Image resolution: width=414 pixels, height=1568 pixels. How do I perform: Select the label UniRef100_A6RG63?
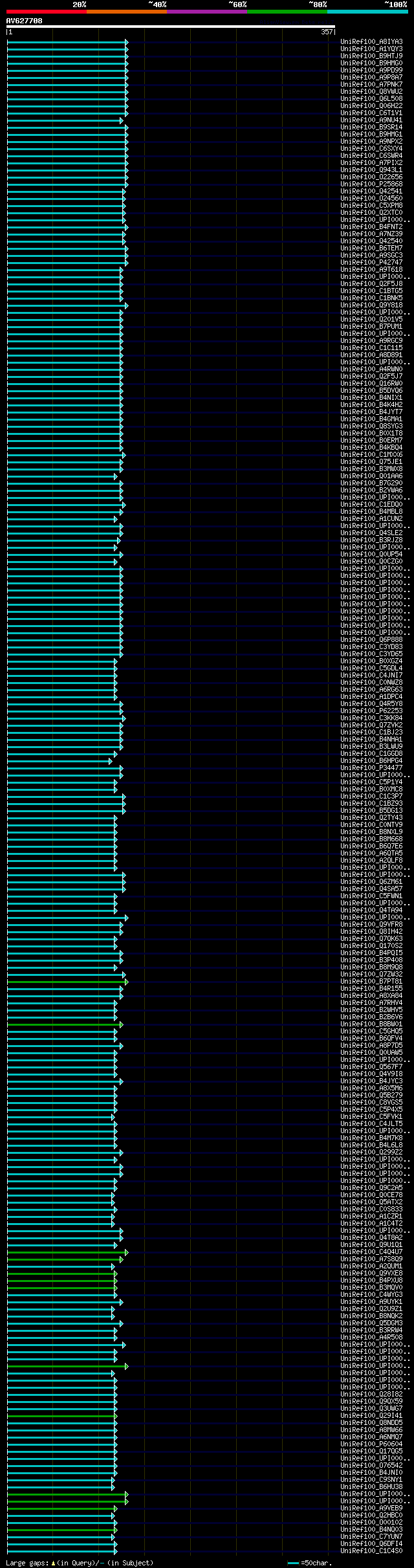pyautogui.click(x=371, y=690)
